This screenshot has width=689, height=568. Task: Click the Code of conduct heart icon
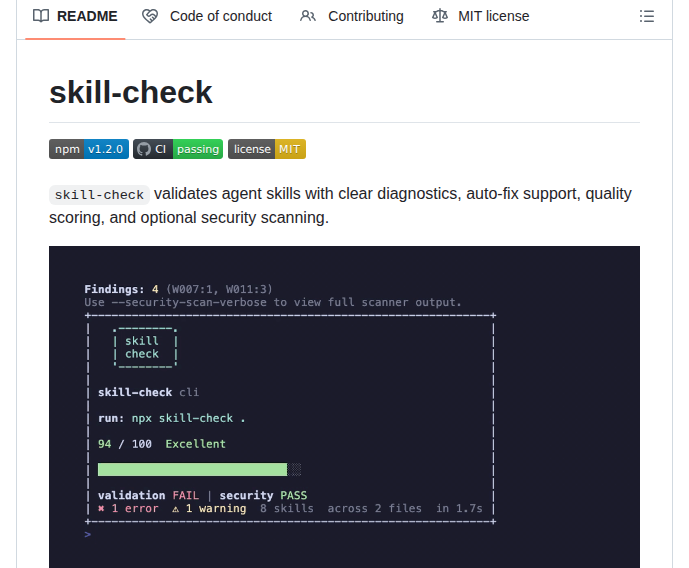coord(150,16)
